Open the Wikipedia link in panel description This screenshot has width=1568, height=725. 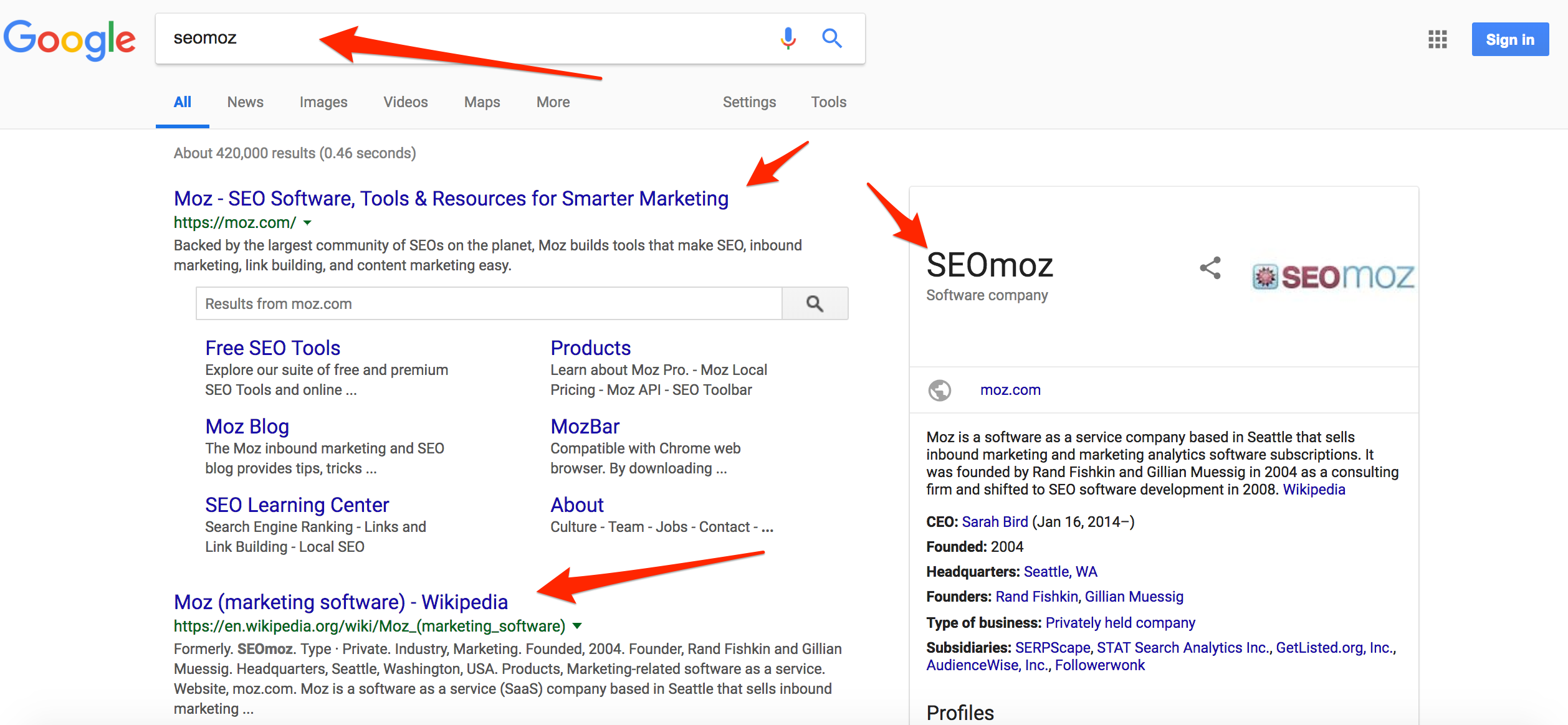point(1314,490)
